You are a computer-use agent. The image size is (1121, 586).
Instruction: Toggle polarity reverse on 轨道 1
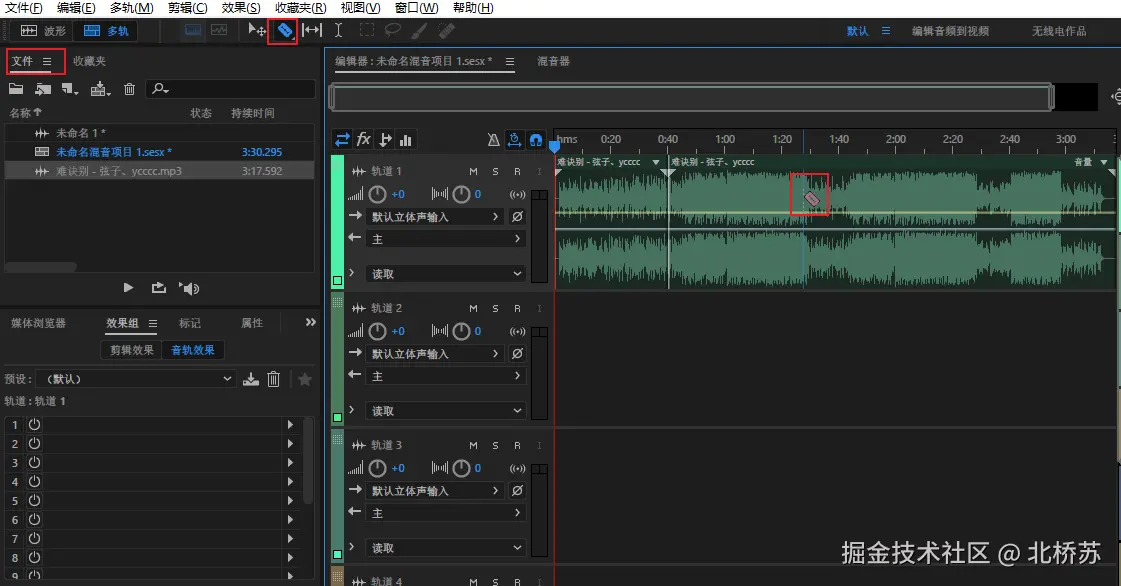point(517,216)
